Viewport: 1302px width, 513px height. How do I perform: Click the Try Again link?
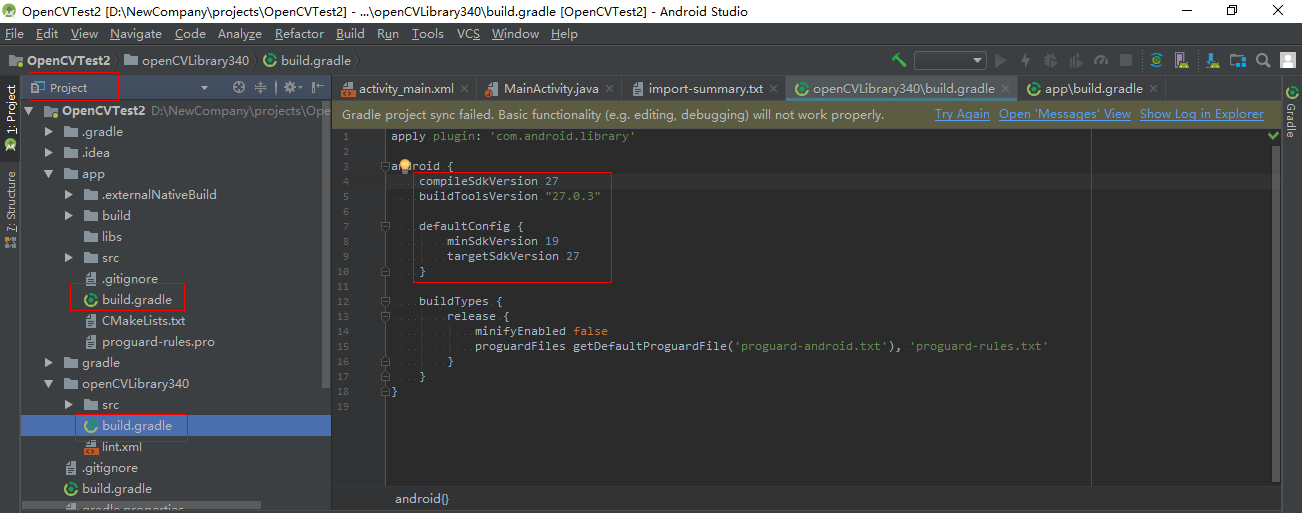(962, 114)
